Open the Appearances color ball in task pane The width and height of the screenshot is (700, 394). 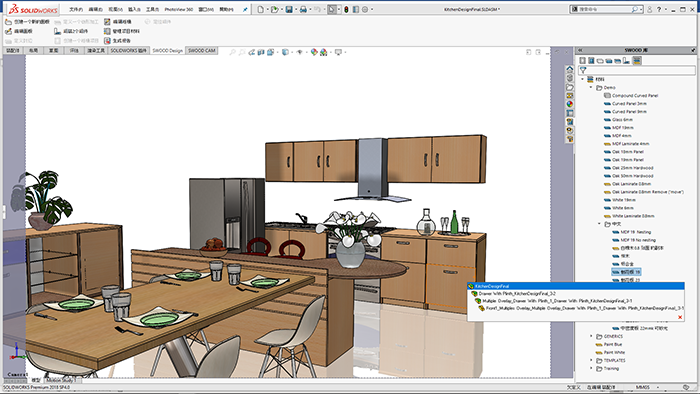[x=570, y=104]
